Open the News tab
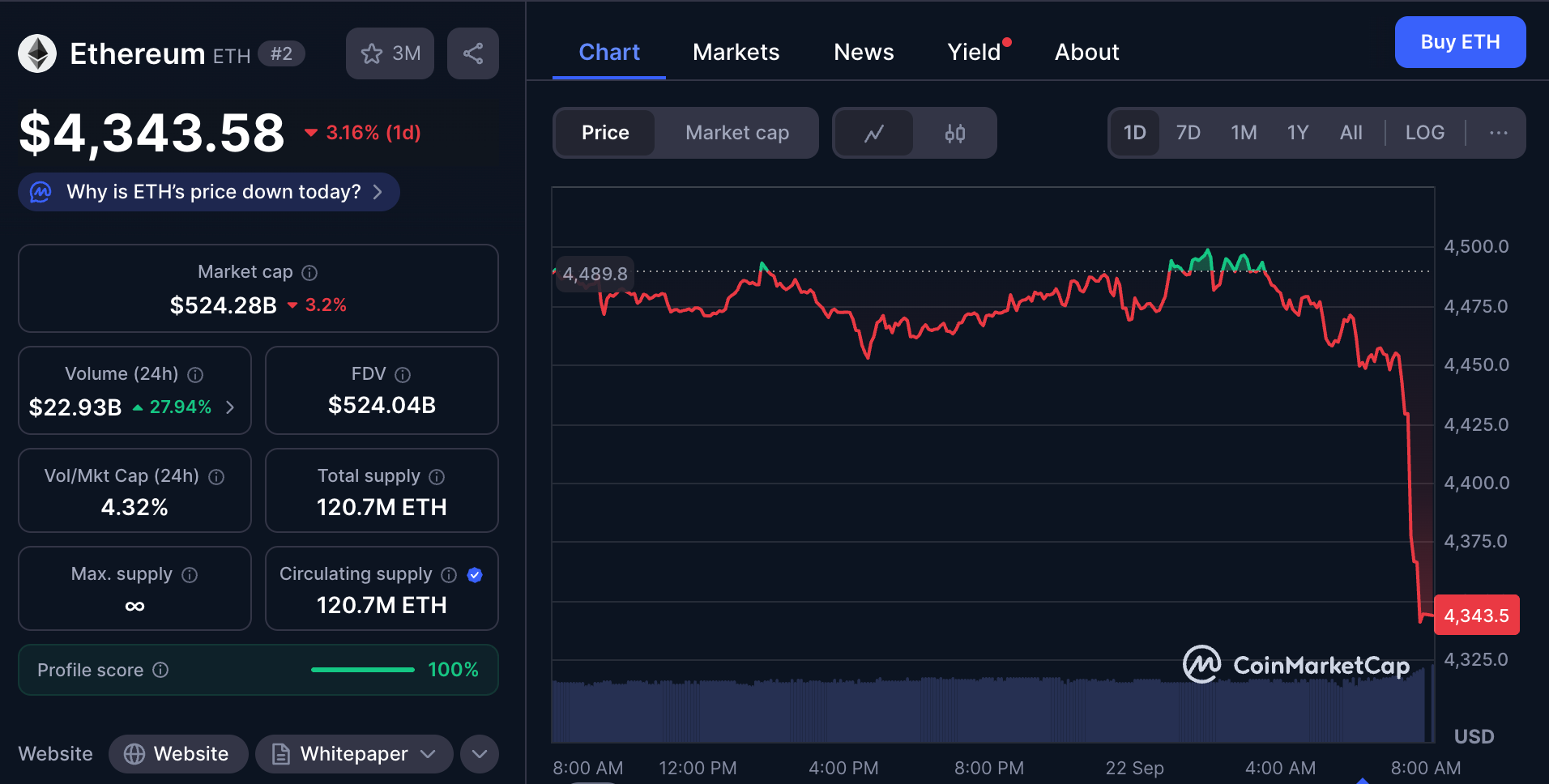Screen dimensions: 1549x784 pos(864,53)
